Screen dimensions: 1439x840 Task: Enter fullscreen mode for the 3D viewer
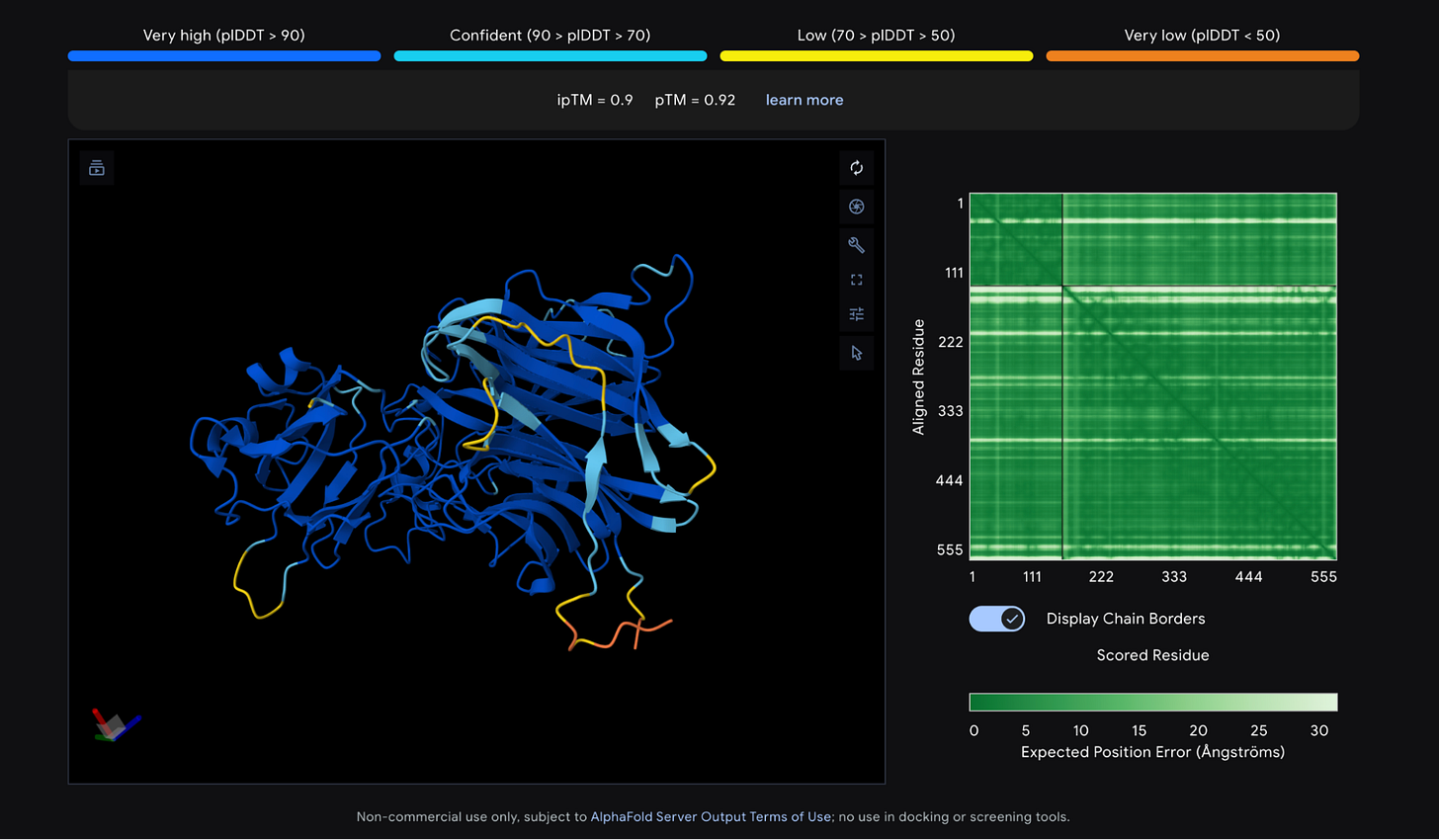coord(856,280)
